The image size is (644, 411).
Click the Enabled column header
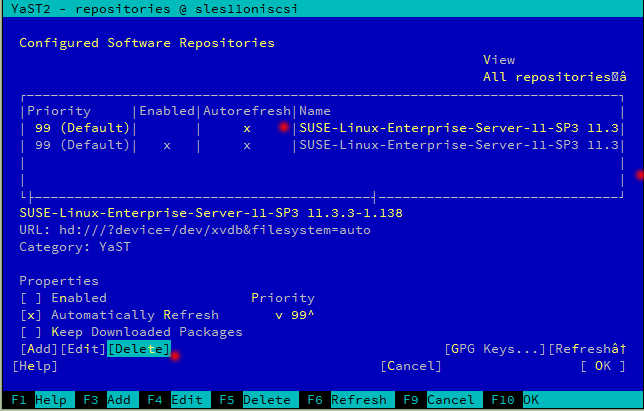167,111
